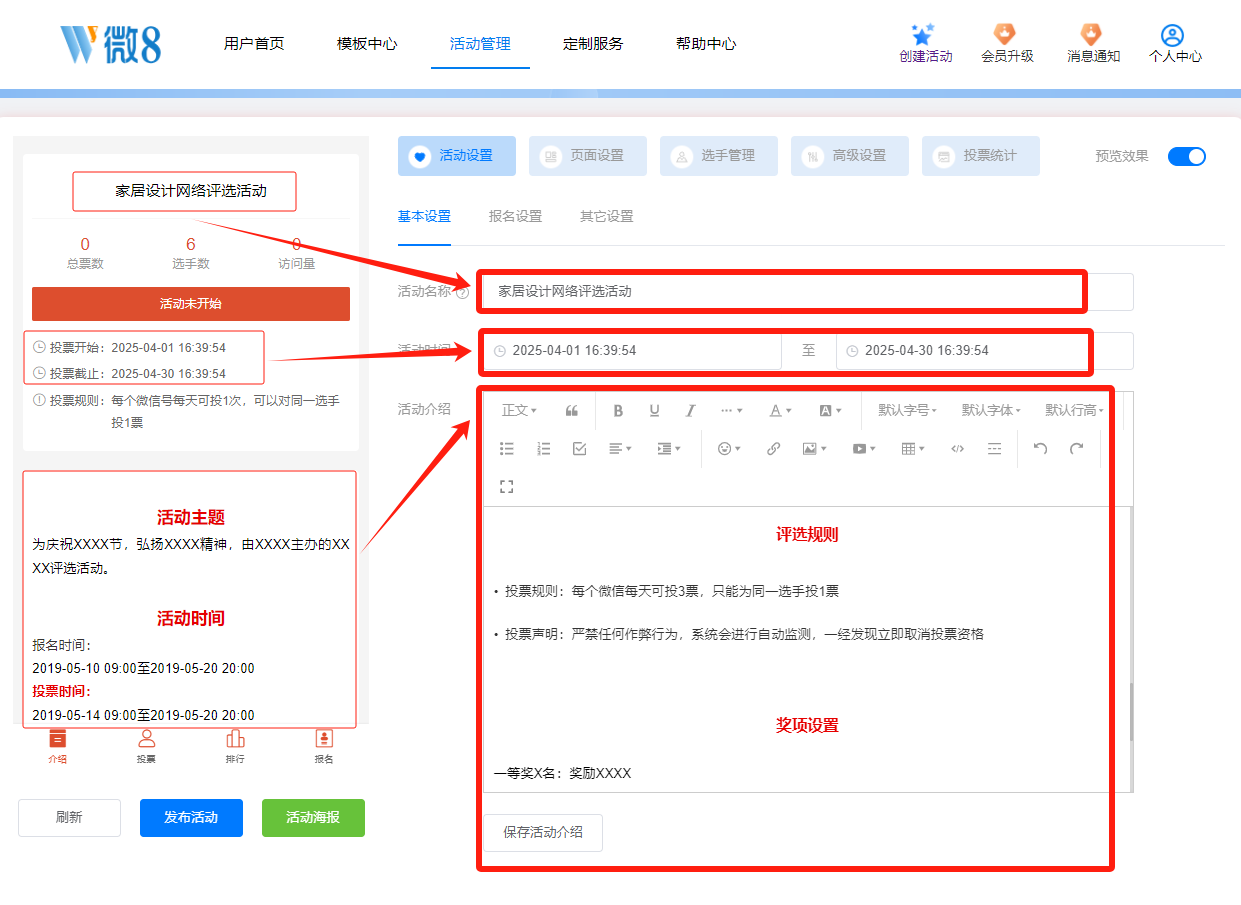Switch to the 基本设置 tab
Image resolution: width=1241 pixels, height=905 pixels.
(x=424, y=216)
